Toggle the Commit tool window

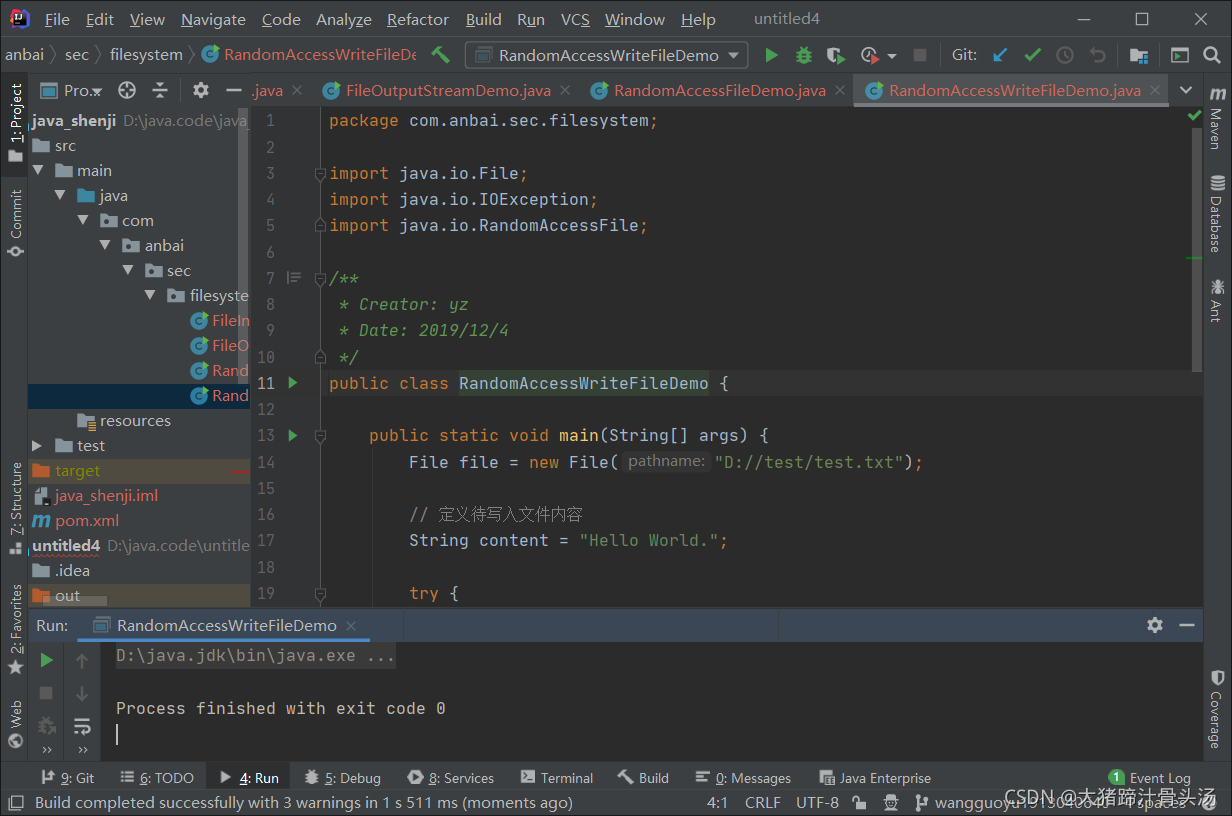point(15,224)
